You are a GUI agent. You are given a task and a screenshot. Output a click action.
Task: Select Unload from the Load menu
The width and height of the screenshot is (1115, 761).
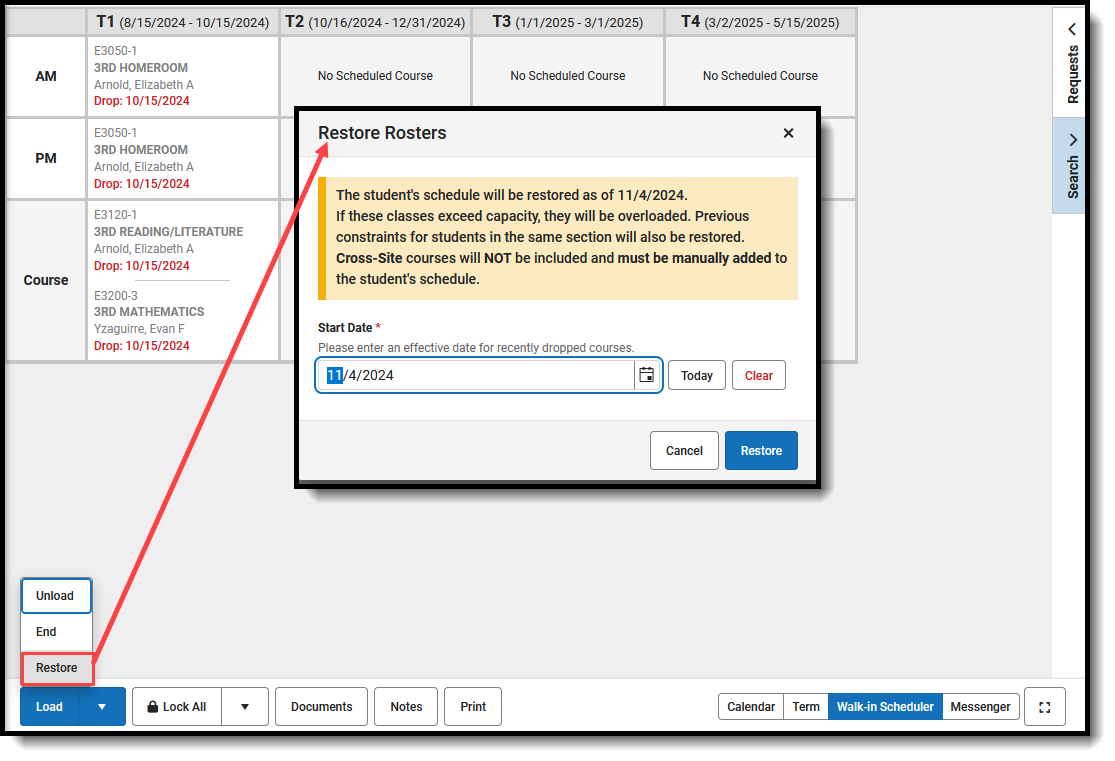coord(56,596)
